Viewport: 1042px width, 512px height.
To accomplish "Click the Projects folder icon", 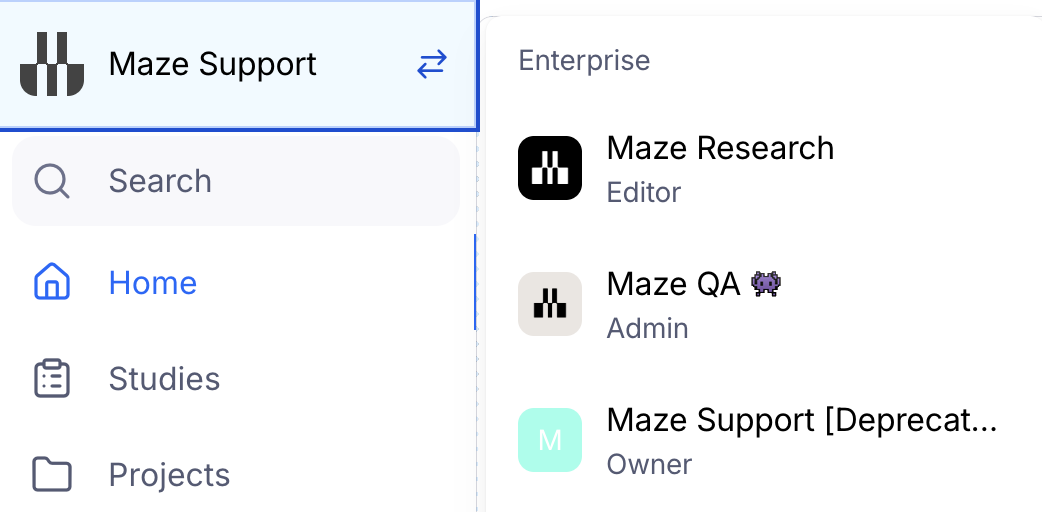I will [52, 474].
